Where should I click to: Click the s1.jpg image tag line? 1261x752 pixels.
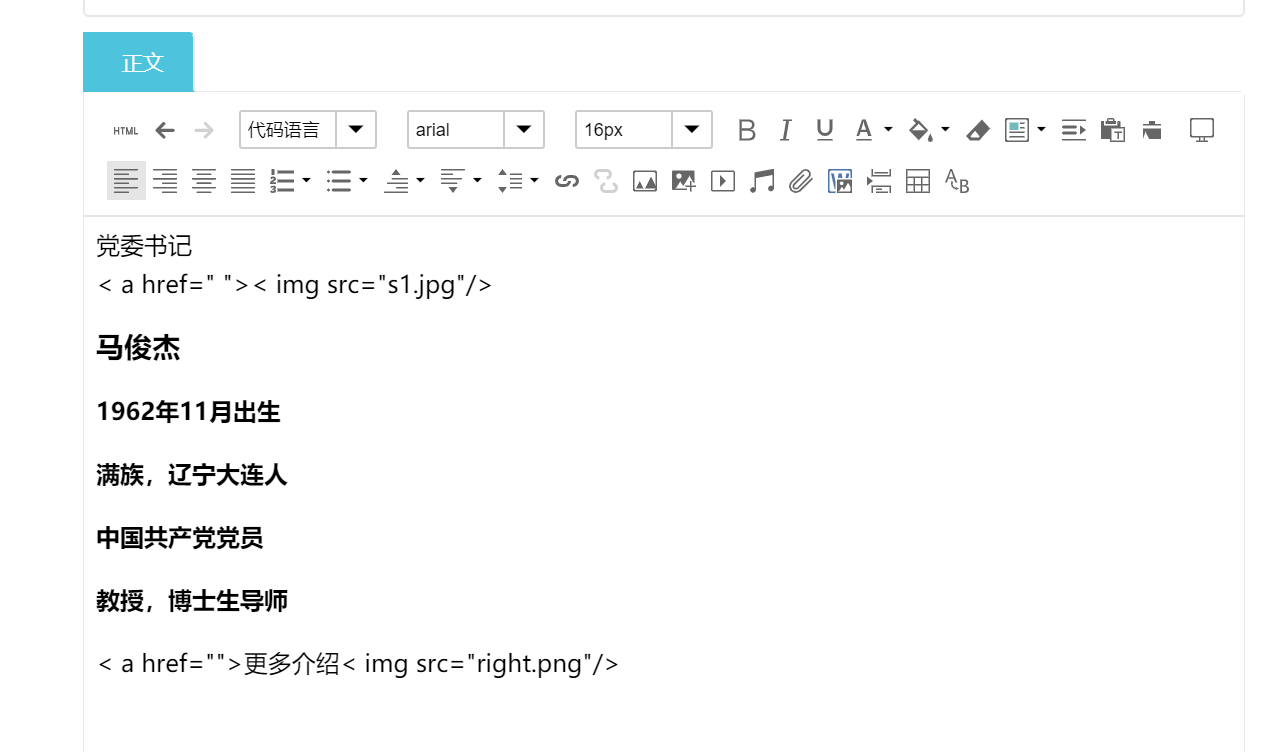coord(294,285)
